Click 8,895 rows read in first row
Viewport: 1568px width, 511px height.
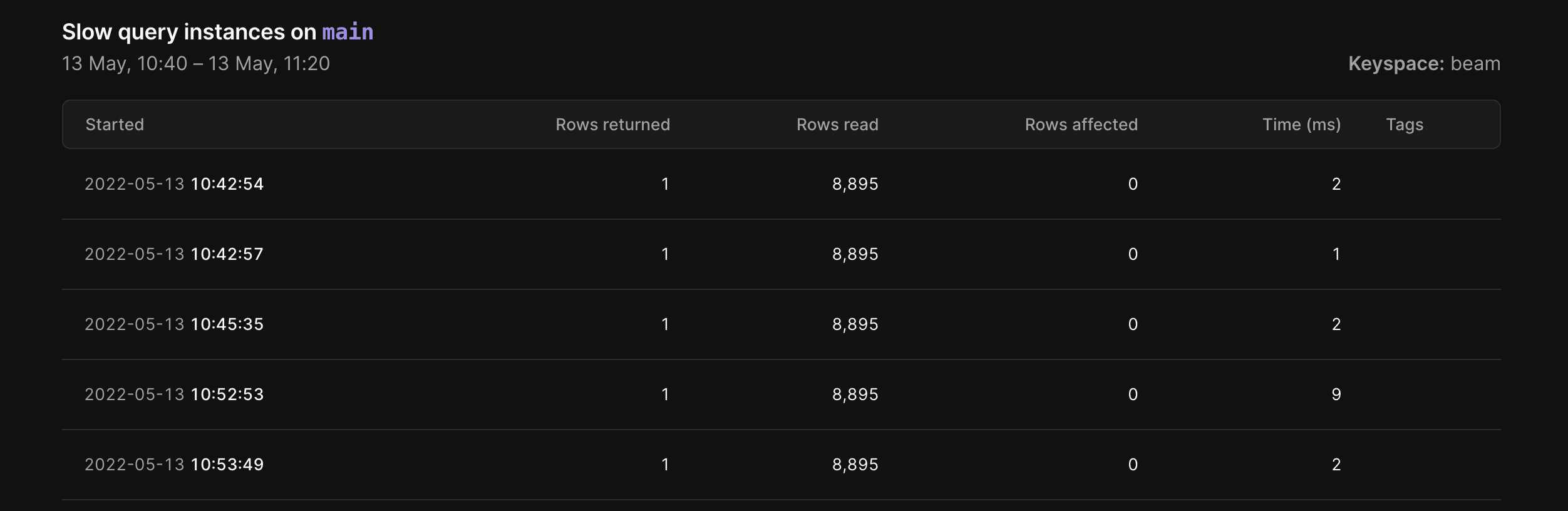click(x=855, y=184)
